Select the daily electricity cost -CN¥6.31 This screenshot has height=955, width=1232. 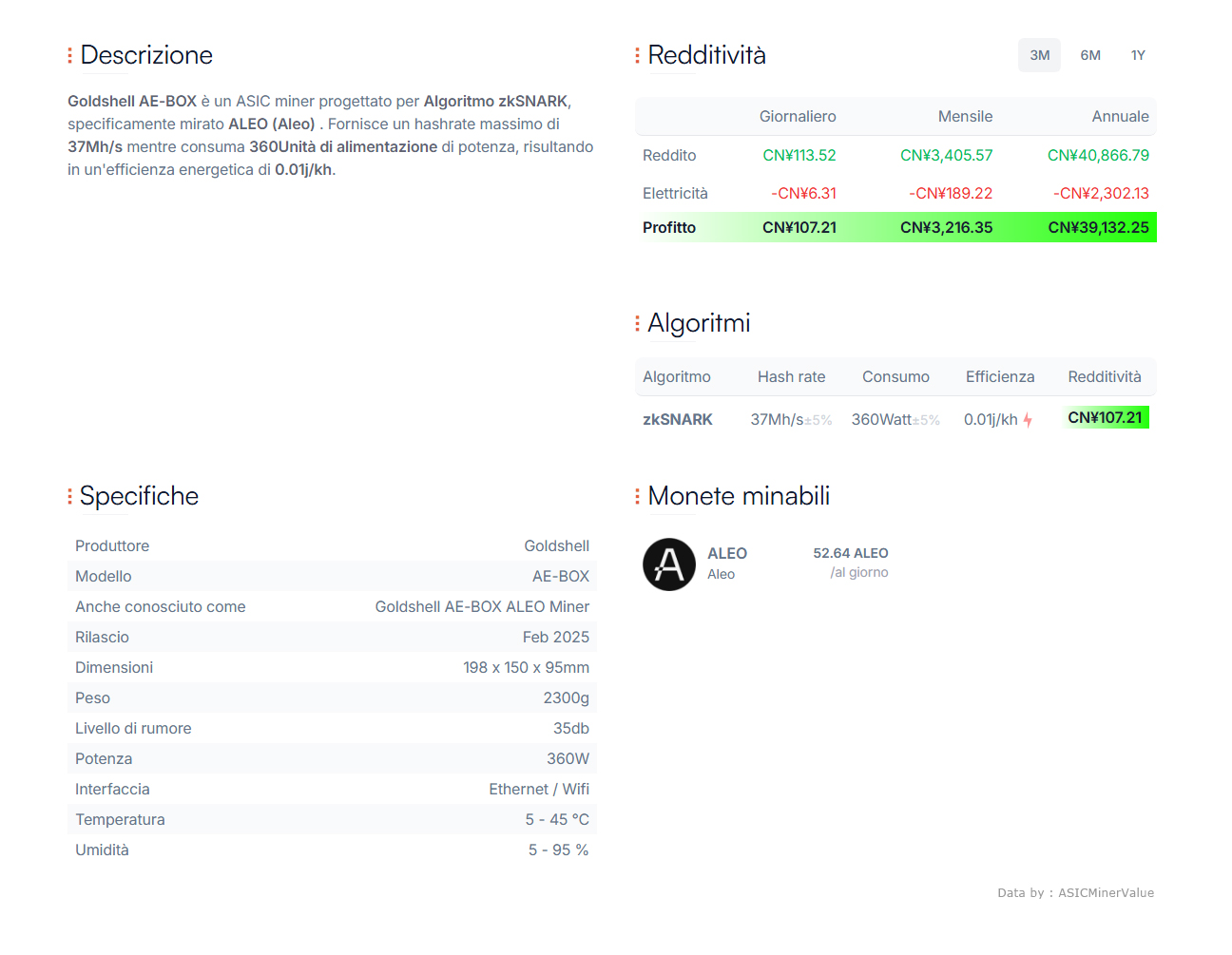[x=803, y=193]
